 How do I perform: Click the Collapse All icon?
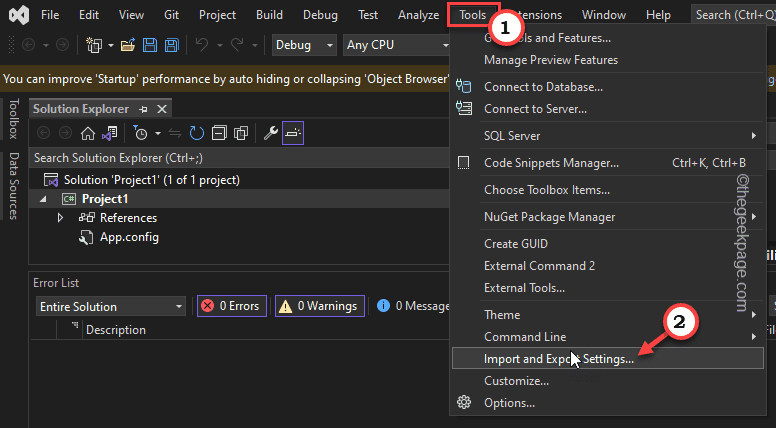point(219,133)
